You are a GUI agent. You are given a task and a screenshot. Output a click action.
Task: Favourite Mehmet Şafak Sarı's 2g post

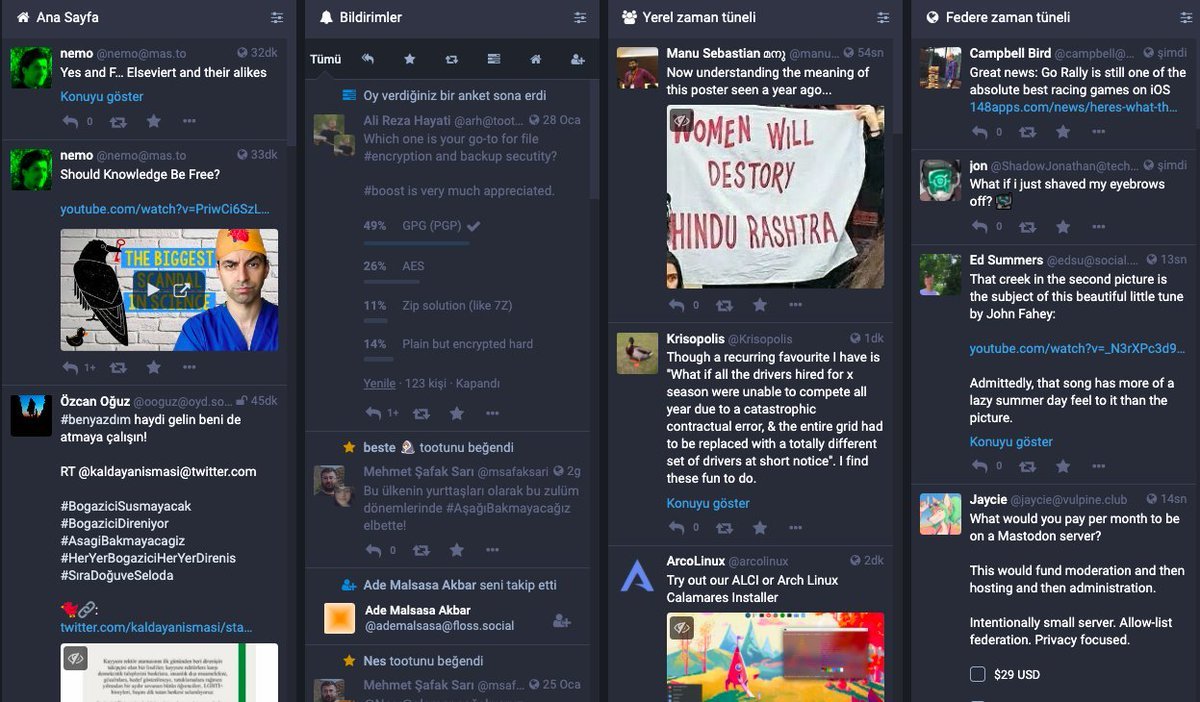456,550
